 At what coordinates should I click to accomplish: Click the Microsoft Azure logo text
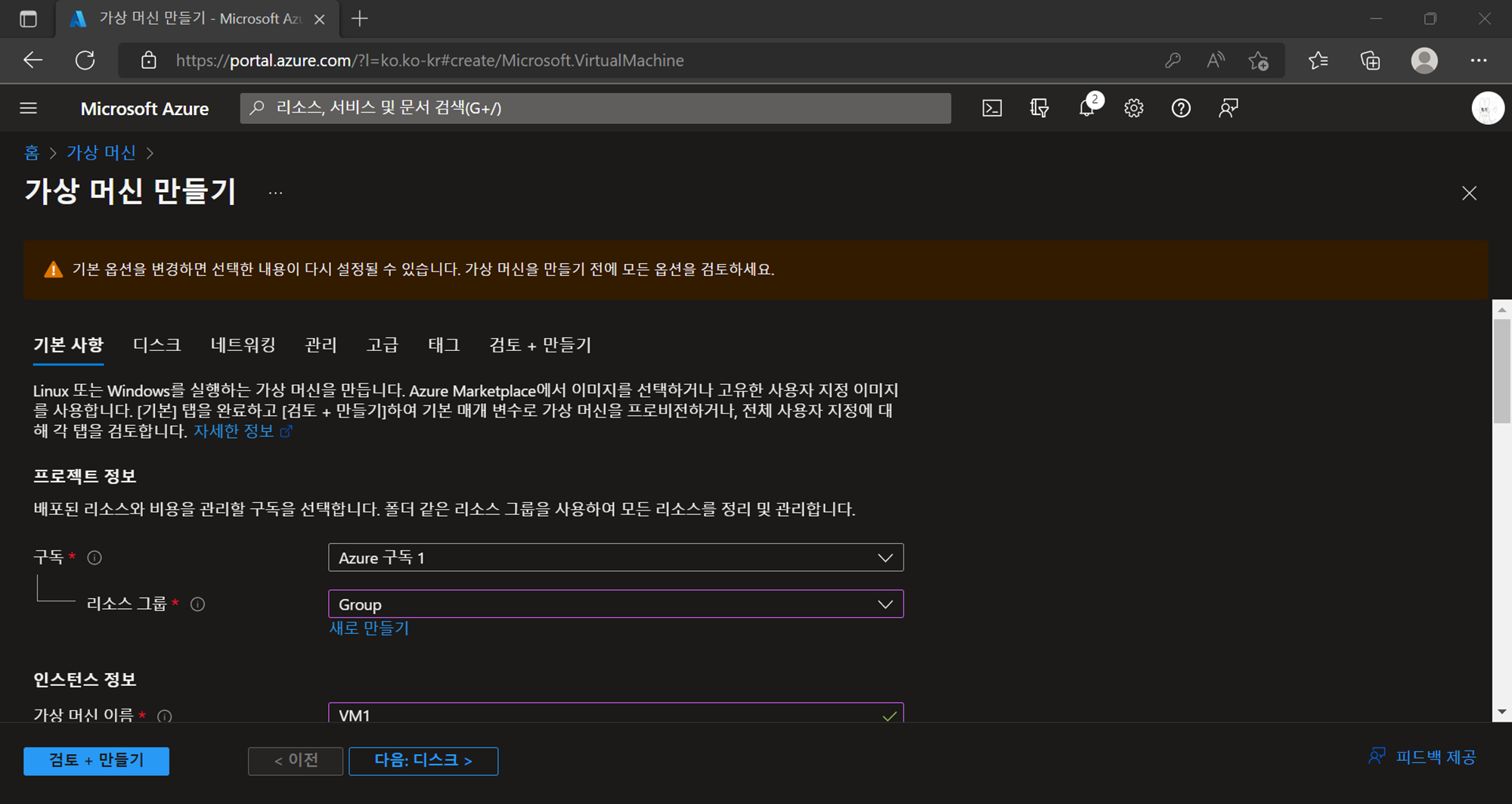pyautogui.click(x=144, y=109)
